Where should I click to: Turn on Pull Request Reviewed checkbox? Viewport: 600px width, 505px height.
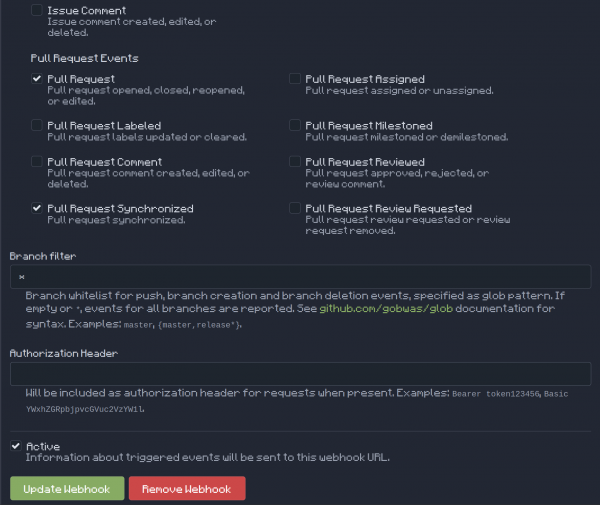295,161
